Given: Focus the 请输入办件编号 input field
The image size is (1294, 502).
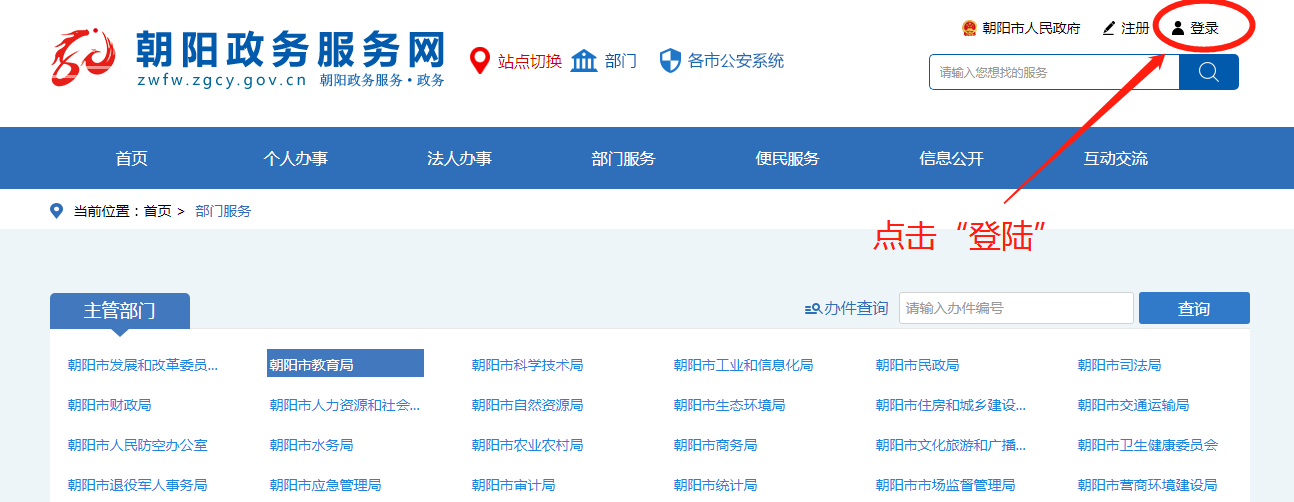Looking at the screenshot, I should 1015,308.
